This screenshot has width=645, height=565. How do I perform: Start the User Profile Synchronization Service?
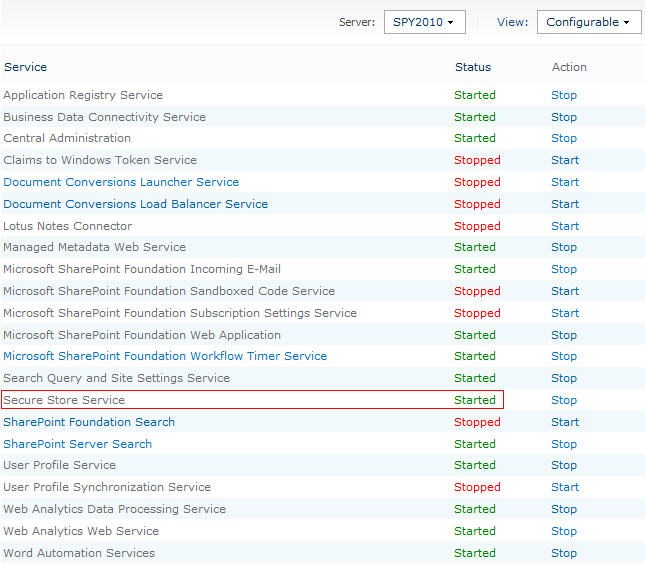tap(565, 487)
